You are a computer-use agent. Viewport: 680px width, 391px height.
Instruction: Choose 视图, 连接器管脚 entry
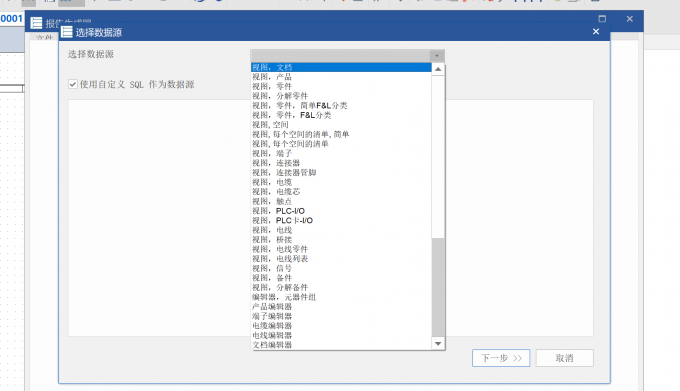(x=341, y=173)
